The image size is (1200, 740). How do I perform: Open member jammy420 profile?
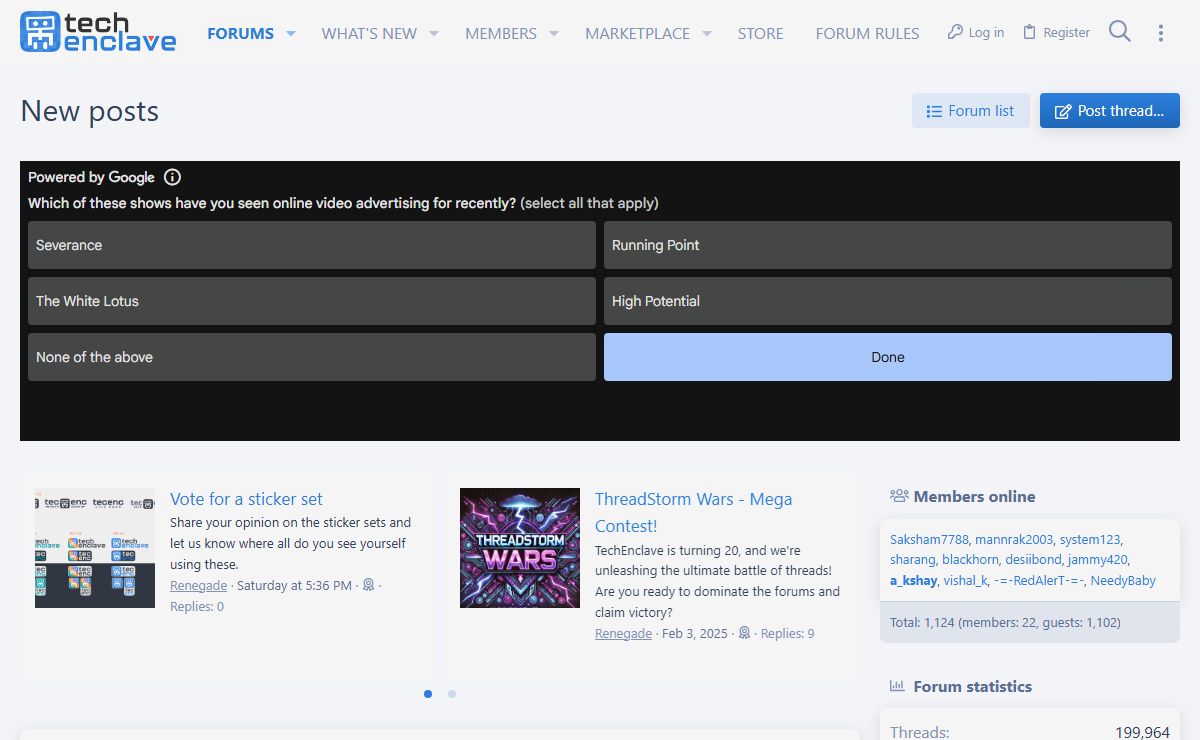1098,560
